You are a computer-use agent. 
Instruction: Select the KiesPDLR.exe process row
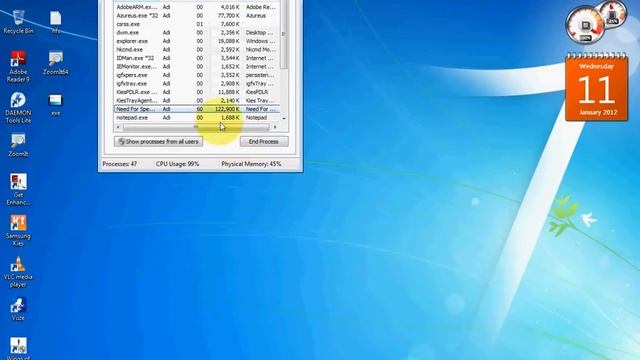click(197, 92)
